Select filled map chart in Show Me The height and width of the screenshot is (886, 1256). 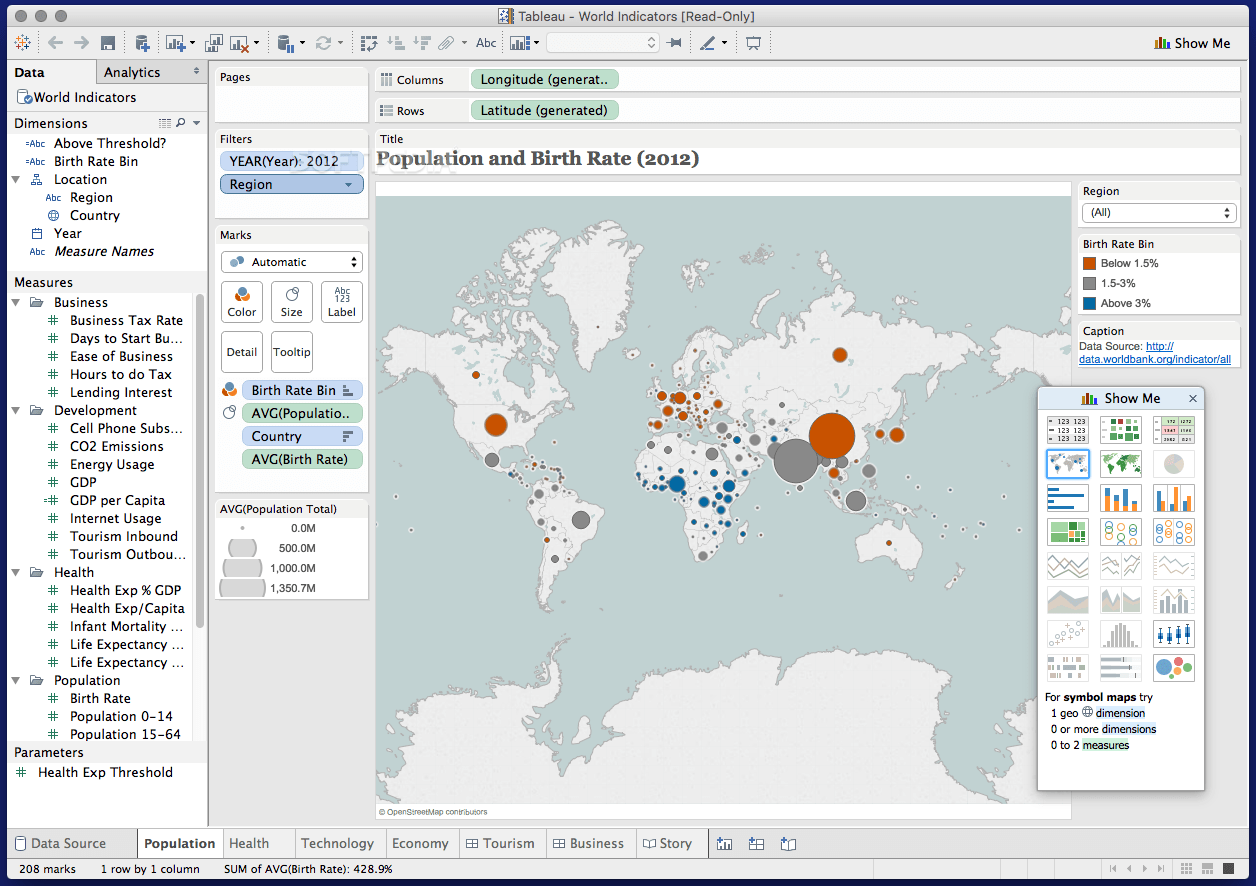(x=1120, y=464)
